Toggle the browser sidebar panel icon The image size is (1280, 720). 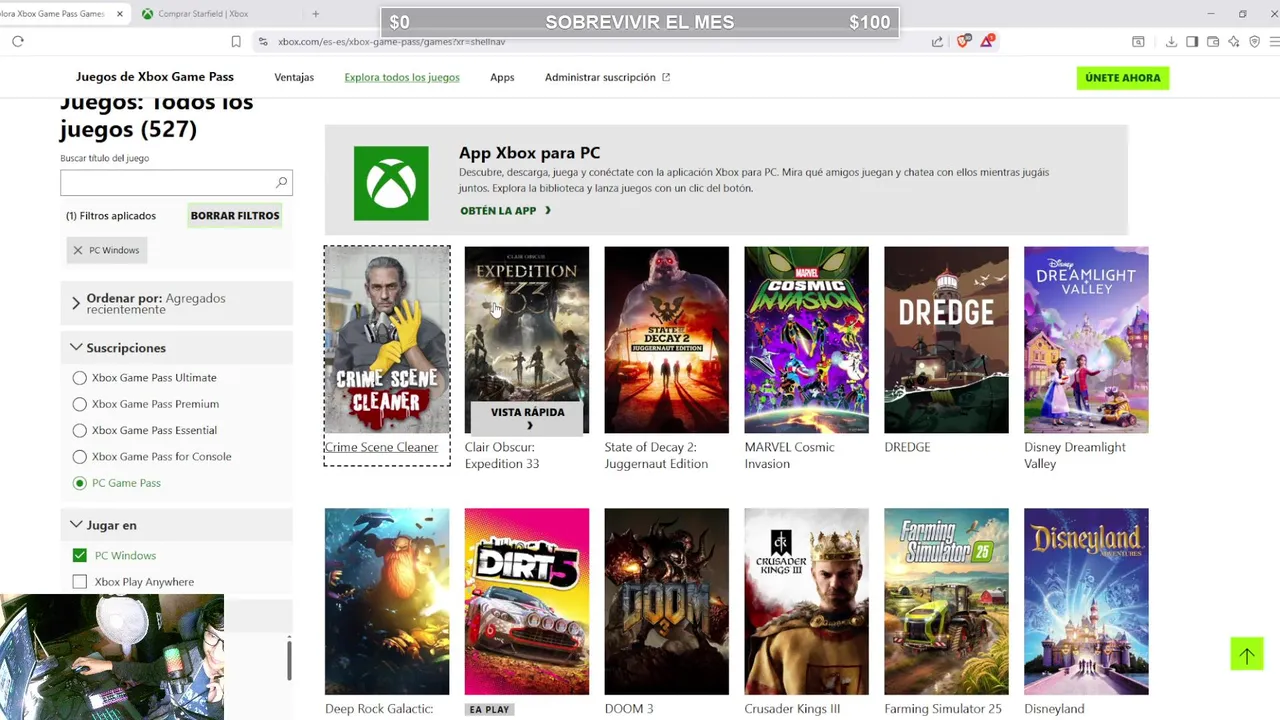[x=1192, y=41]
